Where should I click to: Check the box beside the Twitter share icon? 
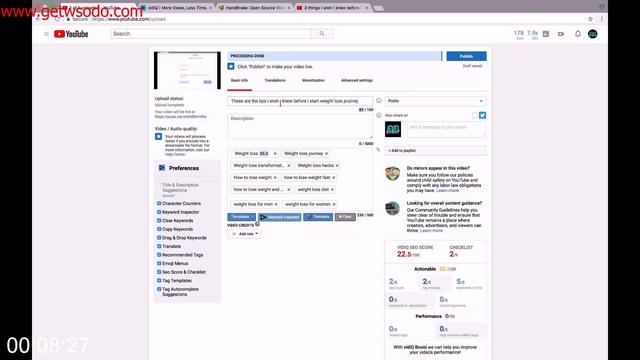click(475, 116)
